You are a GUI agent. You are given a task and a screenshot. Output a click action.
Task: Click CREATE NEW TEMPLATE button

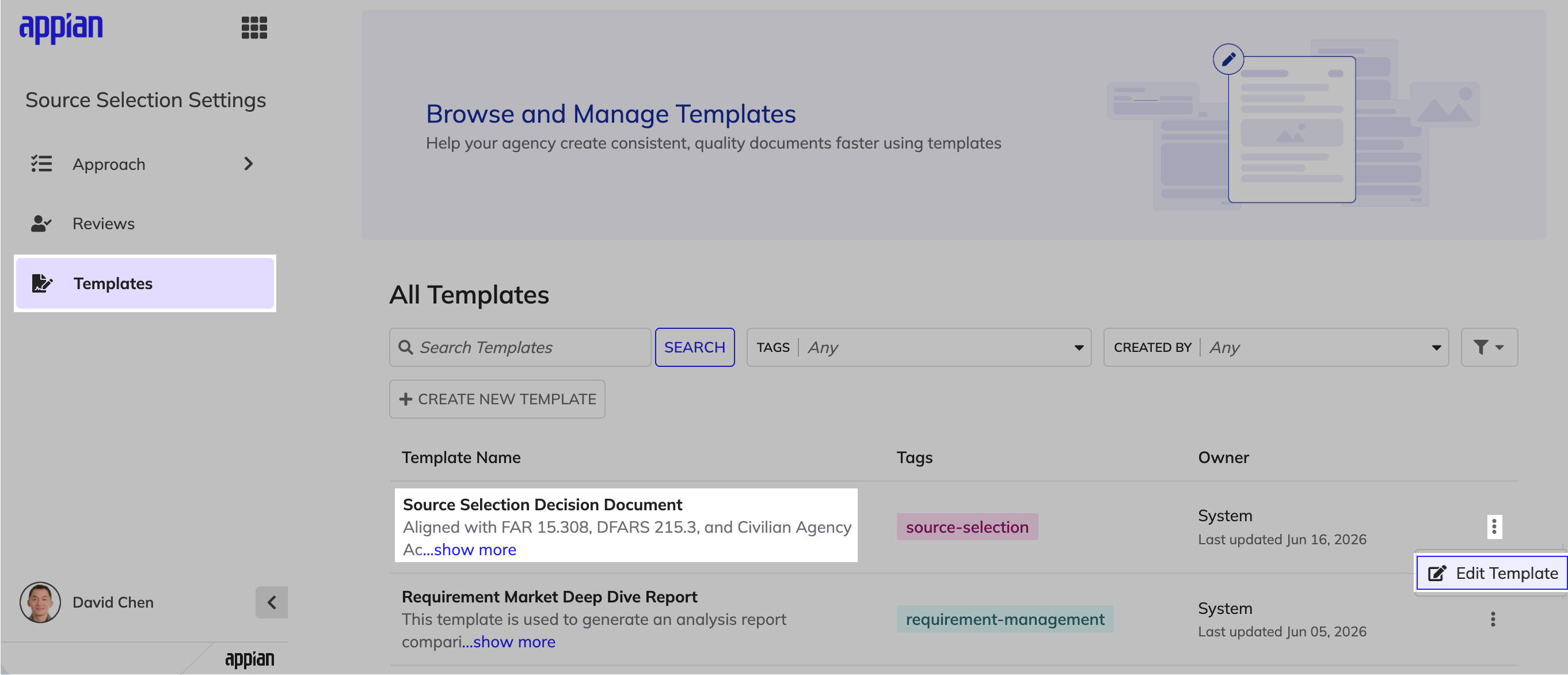[x=497, y=399]
